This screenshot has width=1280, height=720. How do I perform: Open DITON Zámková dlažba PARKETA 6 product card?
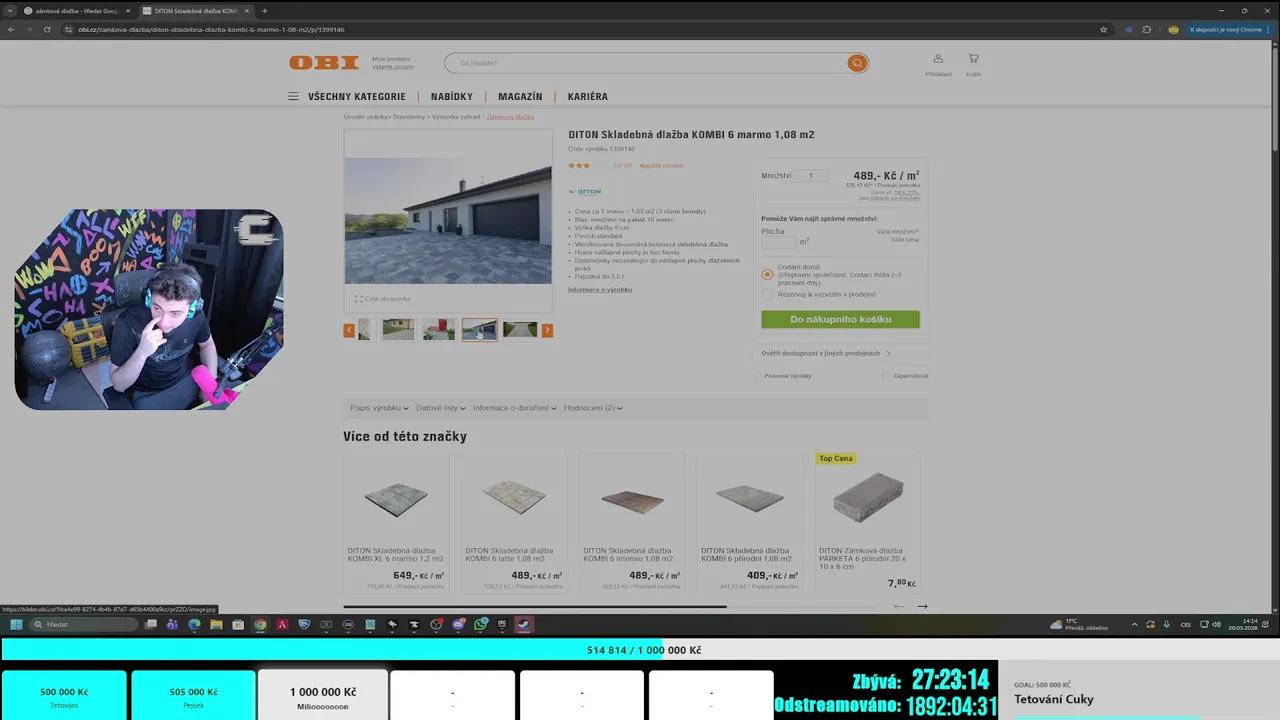(x=867, y=522)
